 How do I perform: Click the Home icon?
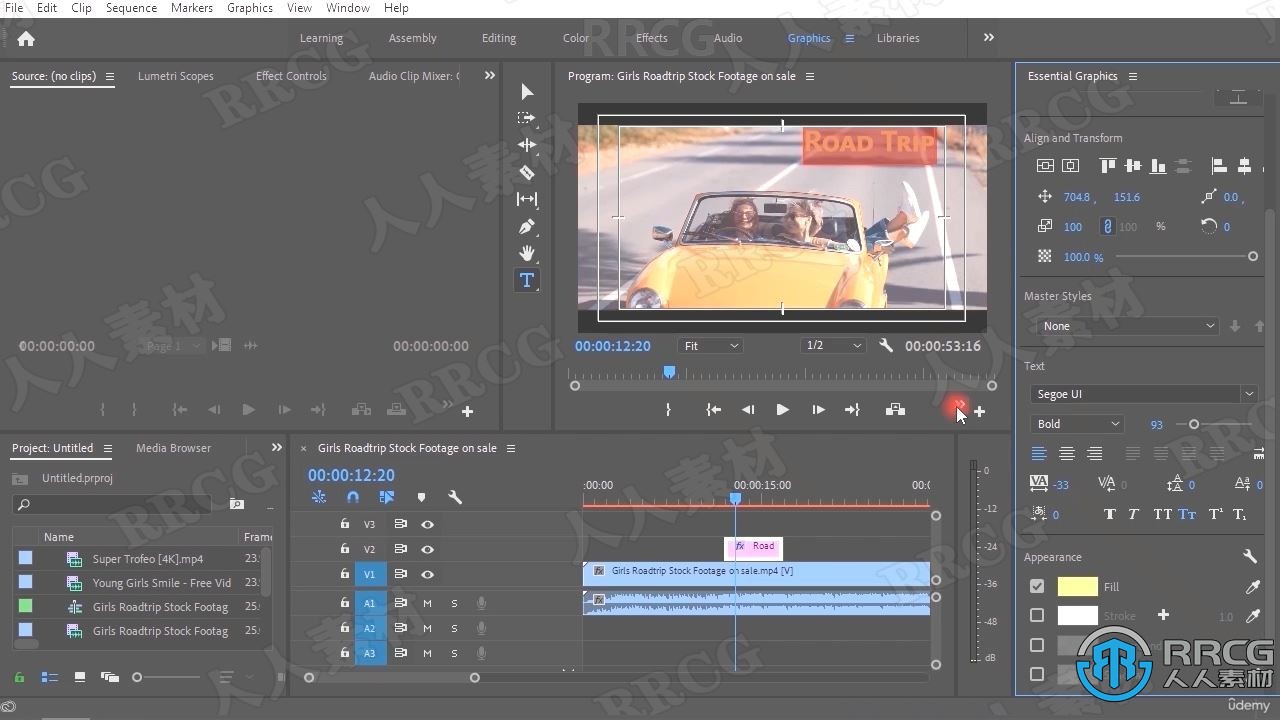tap(26, 39)
